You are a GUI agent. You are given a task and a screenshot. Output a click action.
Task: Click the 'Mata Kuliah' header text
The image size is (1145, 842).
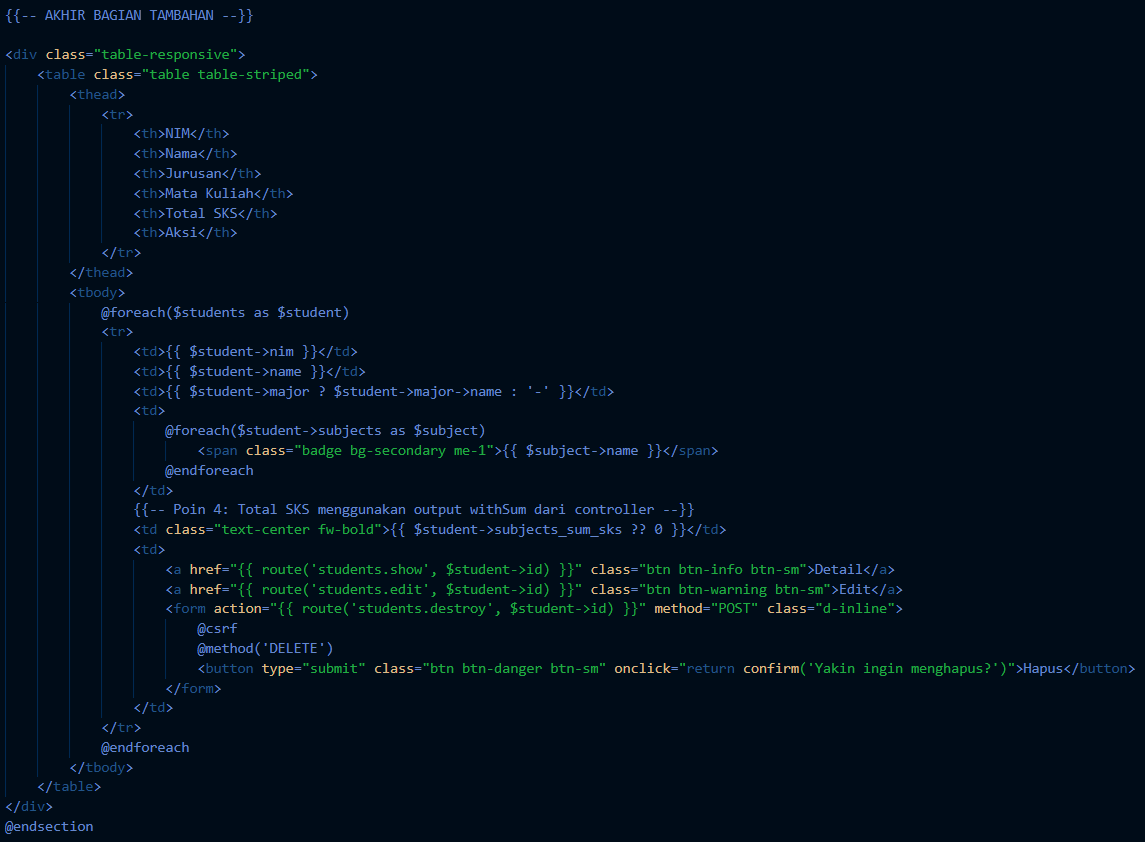(x=210, y=194)
